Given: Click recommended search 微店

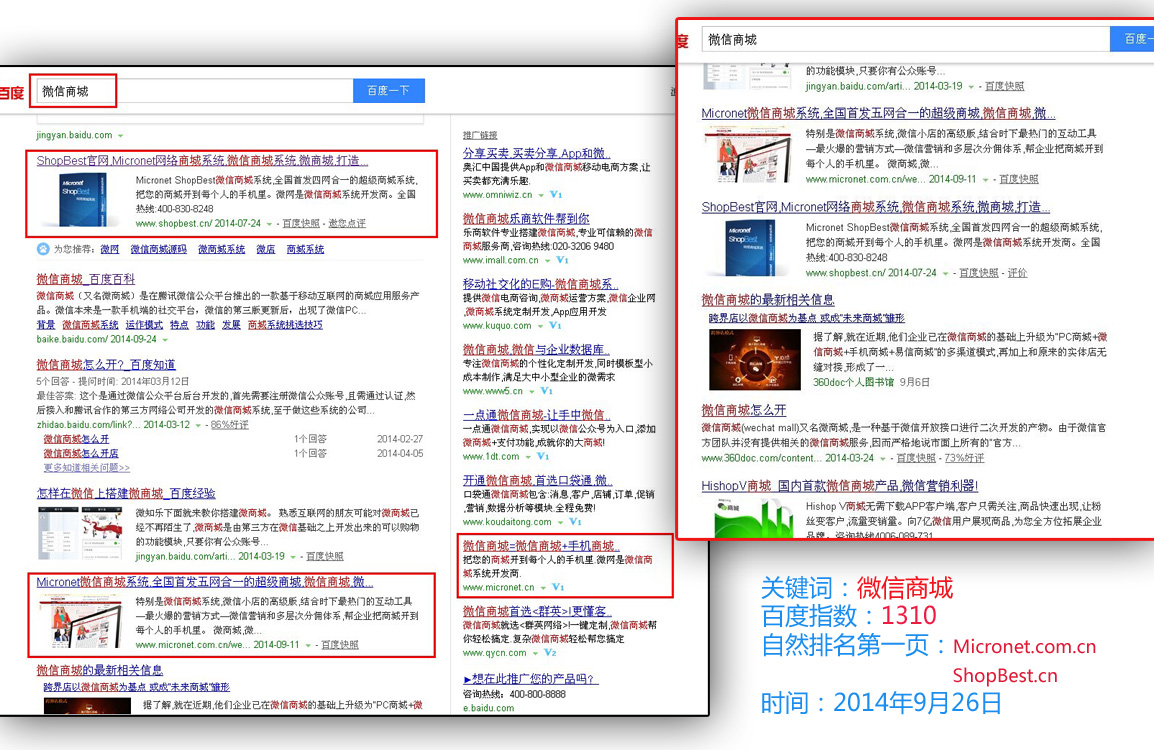Looking at the screenshot, I should point(266,250).
